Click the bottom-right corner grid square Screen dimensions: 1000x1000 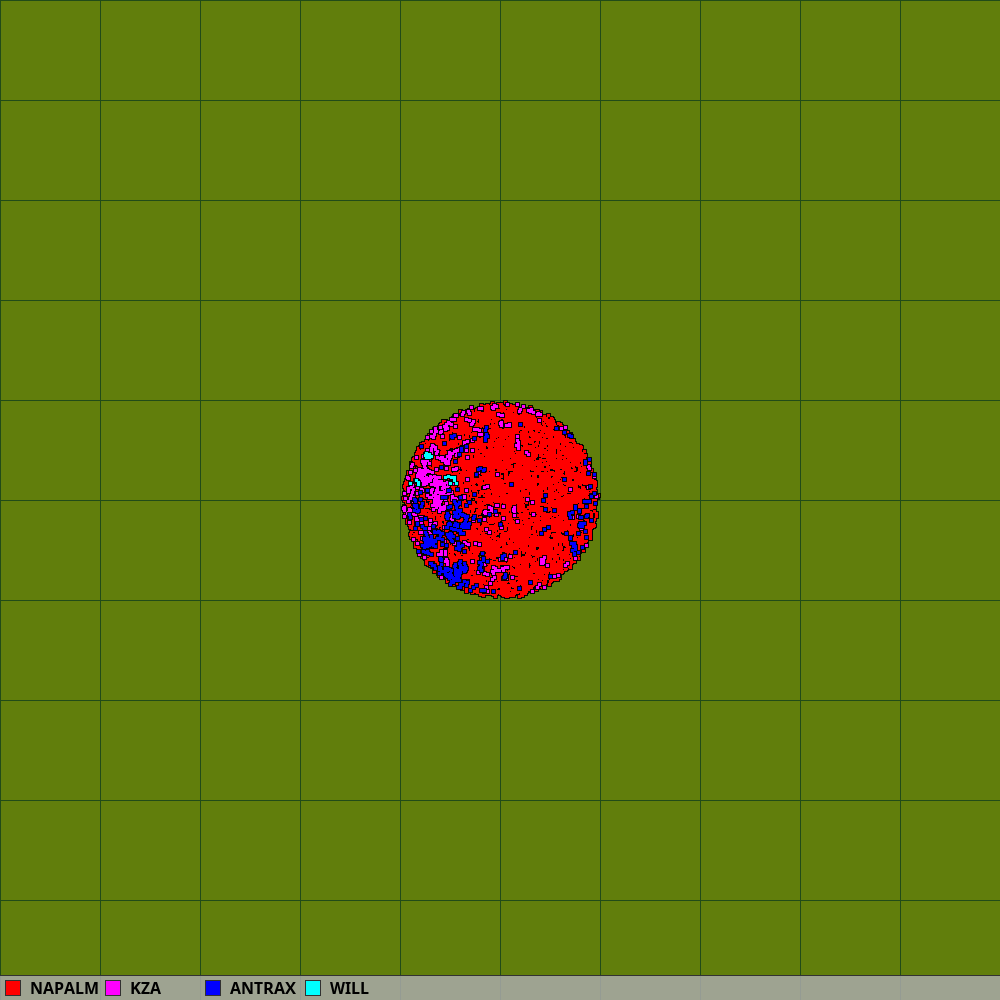click(x=950, y=937)
